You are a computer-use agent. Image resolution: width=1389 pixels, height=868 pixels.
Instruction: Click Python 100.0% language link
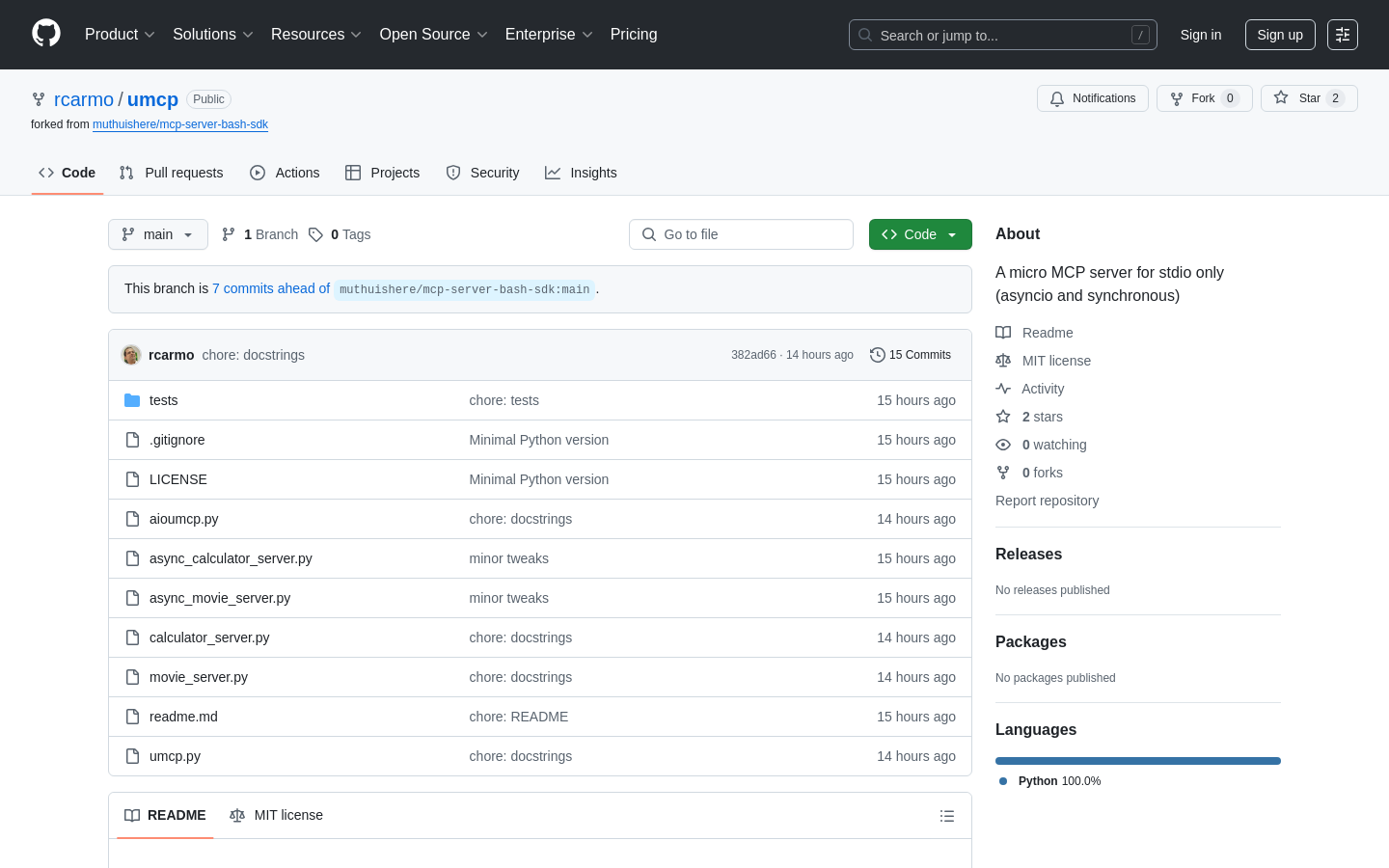click(1050, 781)
